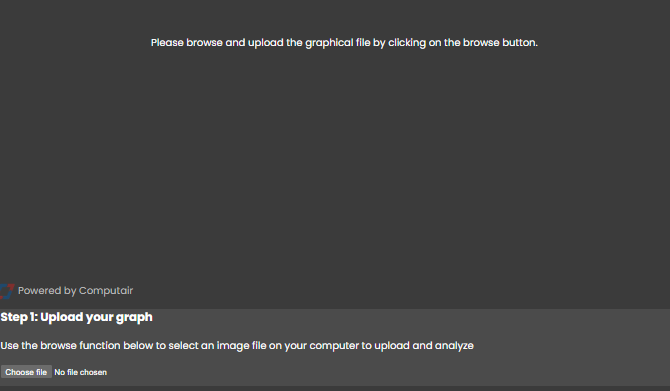Click the word chosen next to Choose file
Screen dimensions: 670x391
(x=93, y=372)
